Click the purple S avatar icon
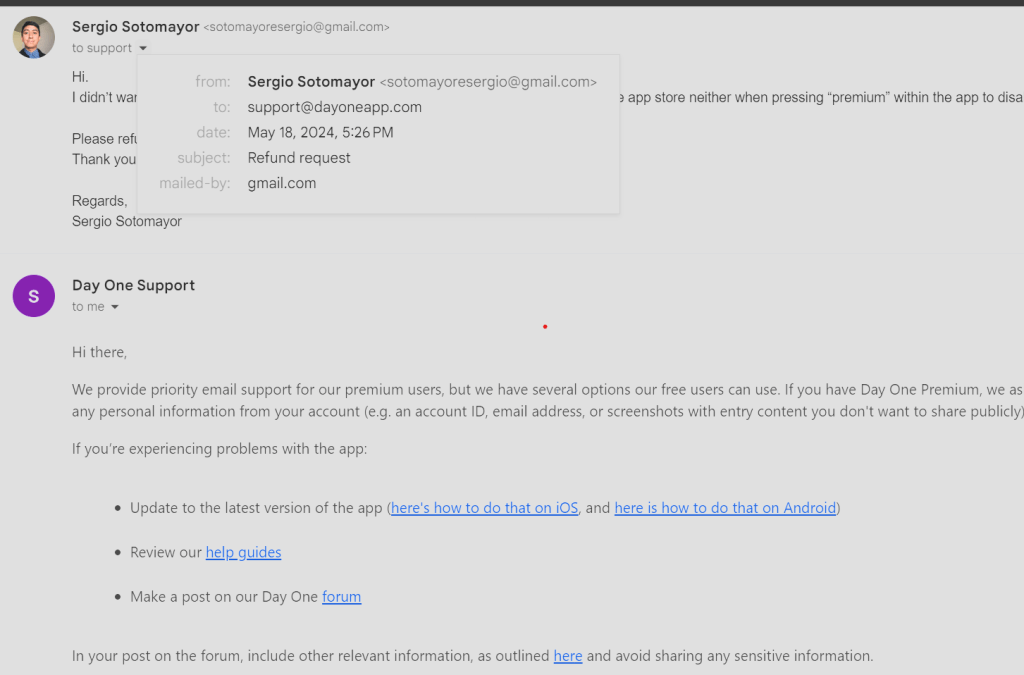Viewport: 1024px width, 675px height. (x=34, y=296)
